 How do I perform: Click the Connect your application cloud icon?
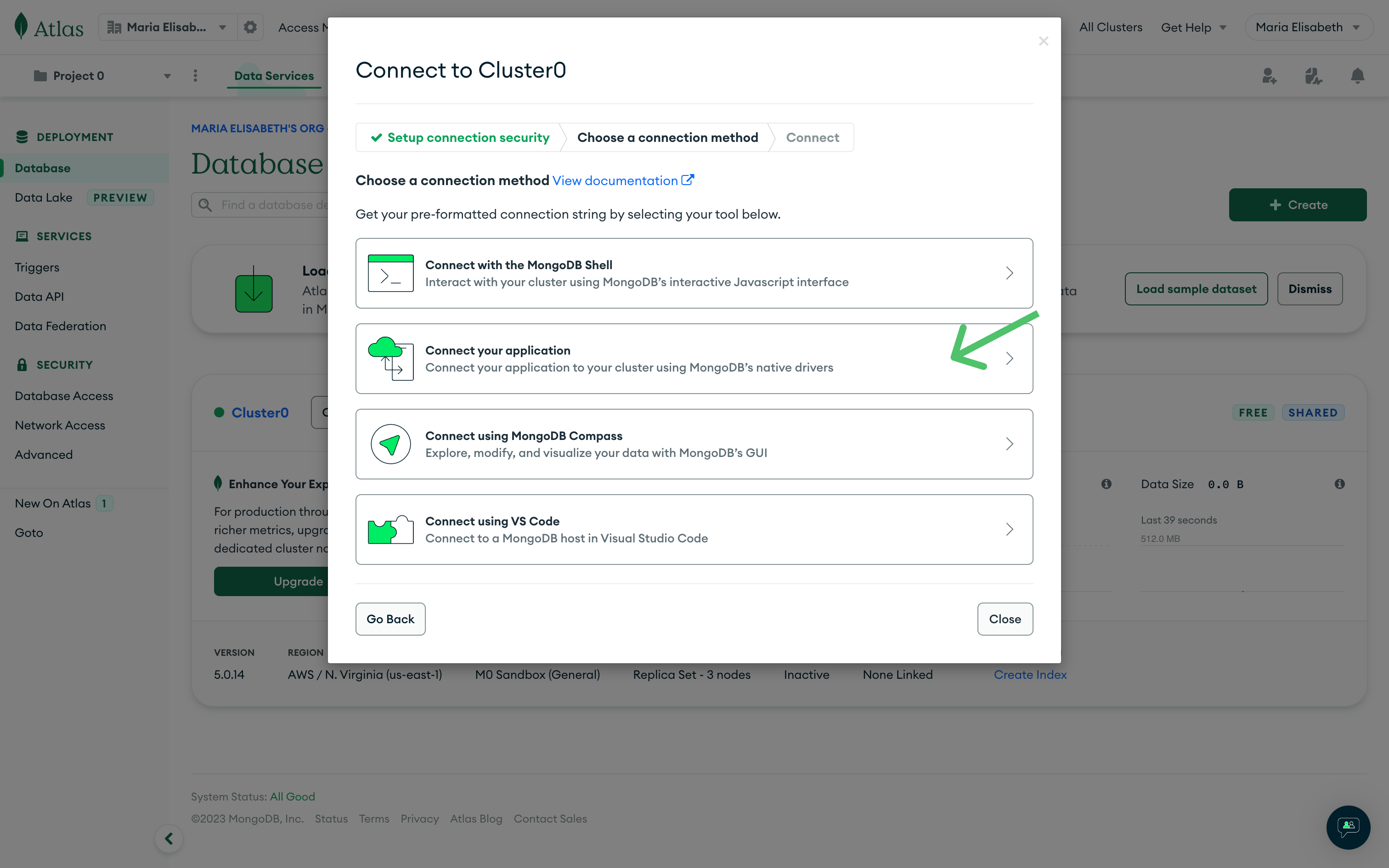click(x=390, y=358)
